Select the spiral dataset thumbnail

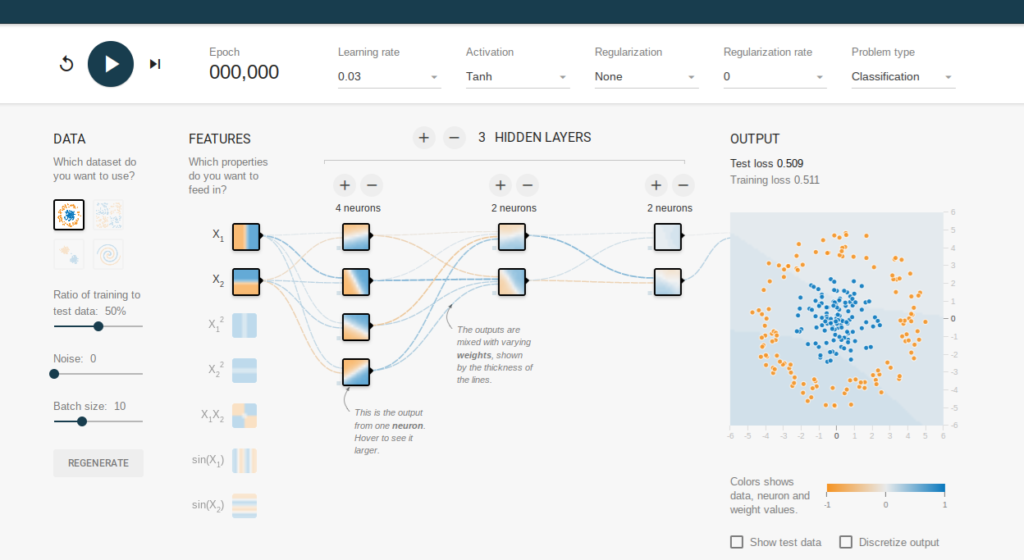tap(108, 254)
